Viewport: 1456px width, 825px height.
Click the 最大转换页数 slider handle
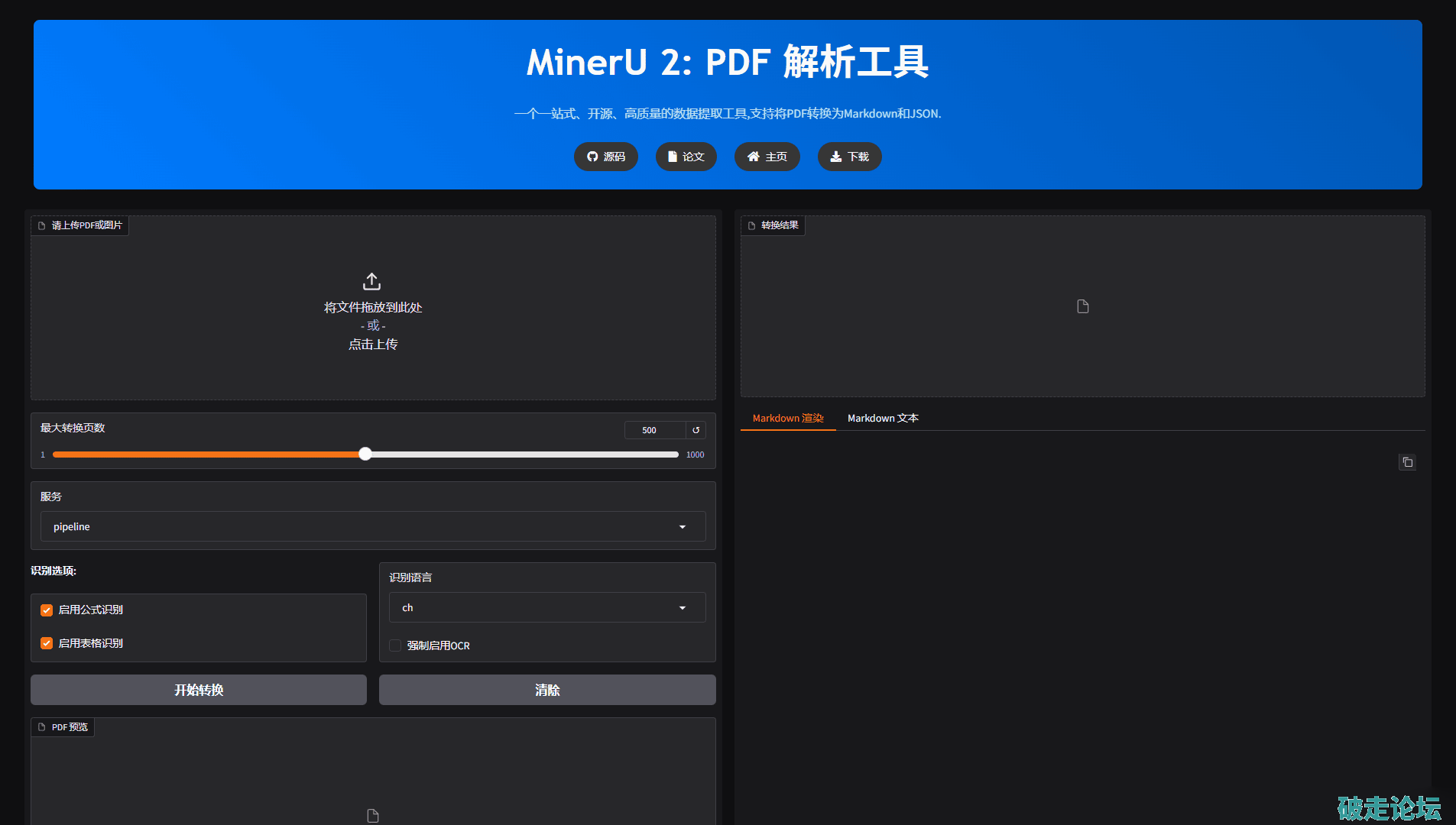365,455
